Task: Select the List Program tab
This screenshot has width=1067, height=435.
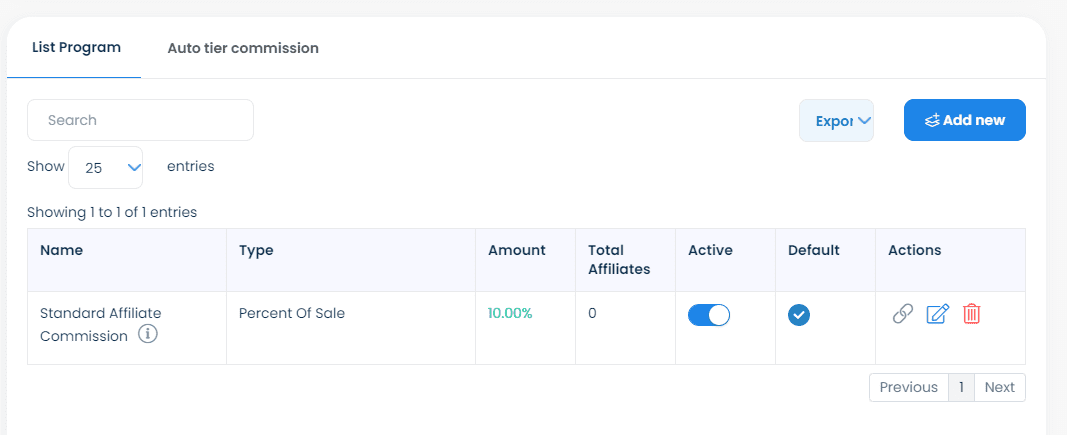Action: 76,48
